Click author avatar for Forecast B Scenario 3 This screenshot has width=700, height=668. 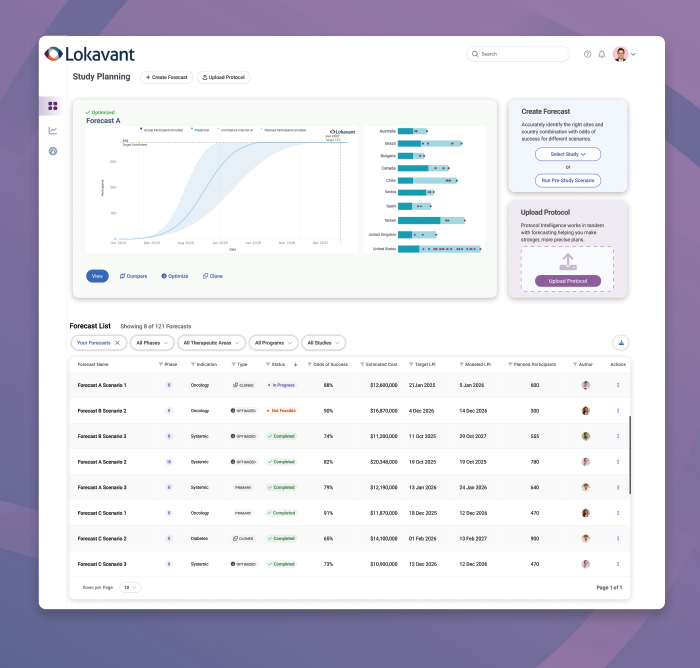click(x=586, y=436)
